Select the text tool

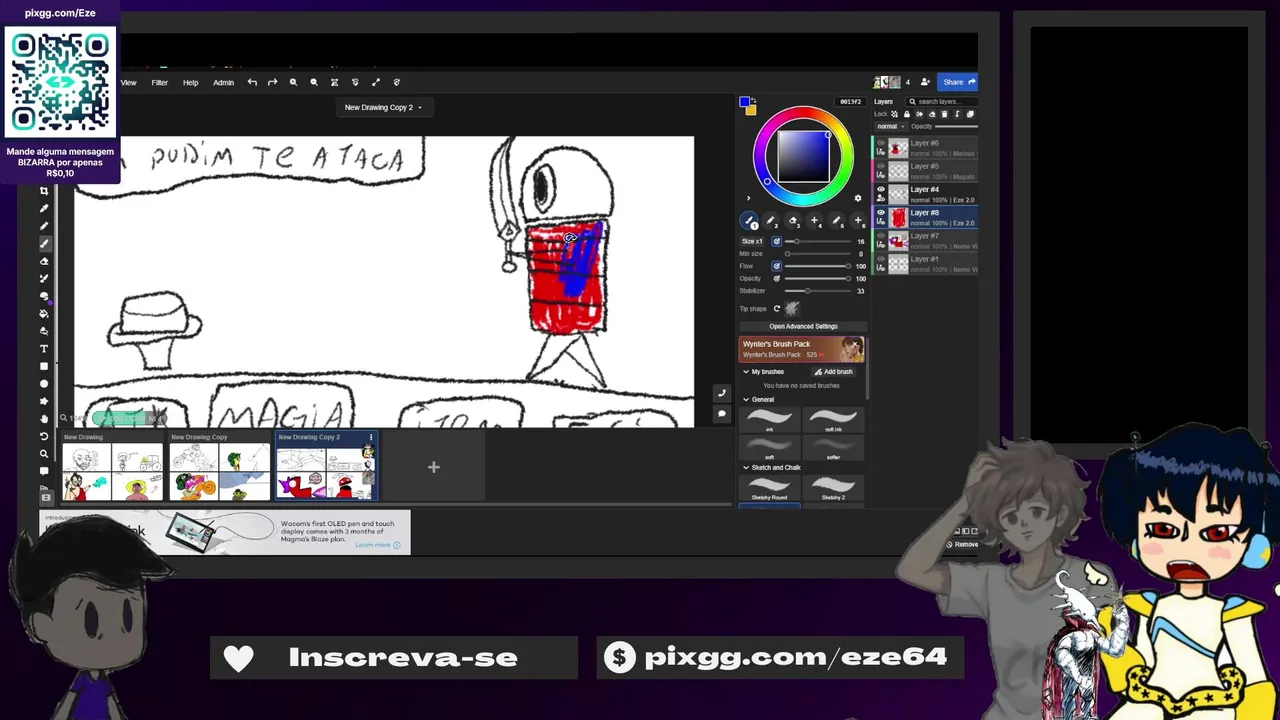[x=44, y=348]
